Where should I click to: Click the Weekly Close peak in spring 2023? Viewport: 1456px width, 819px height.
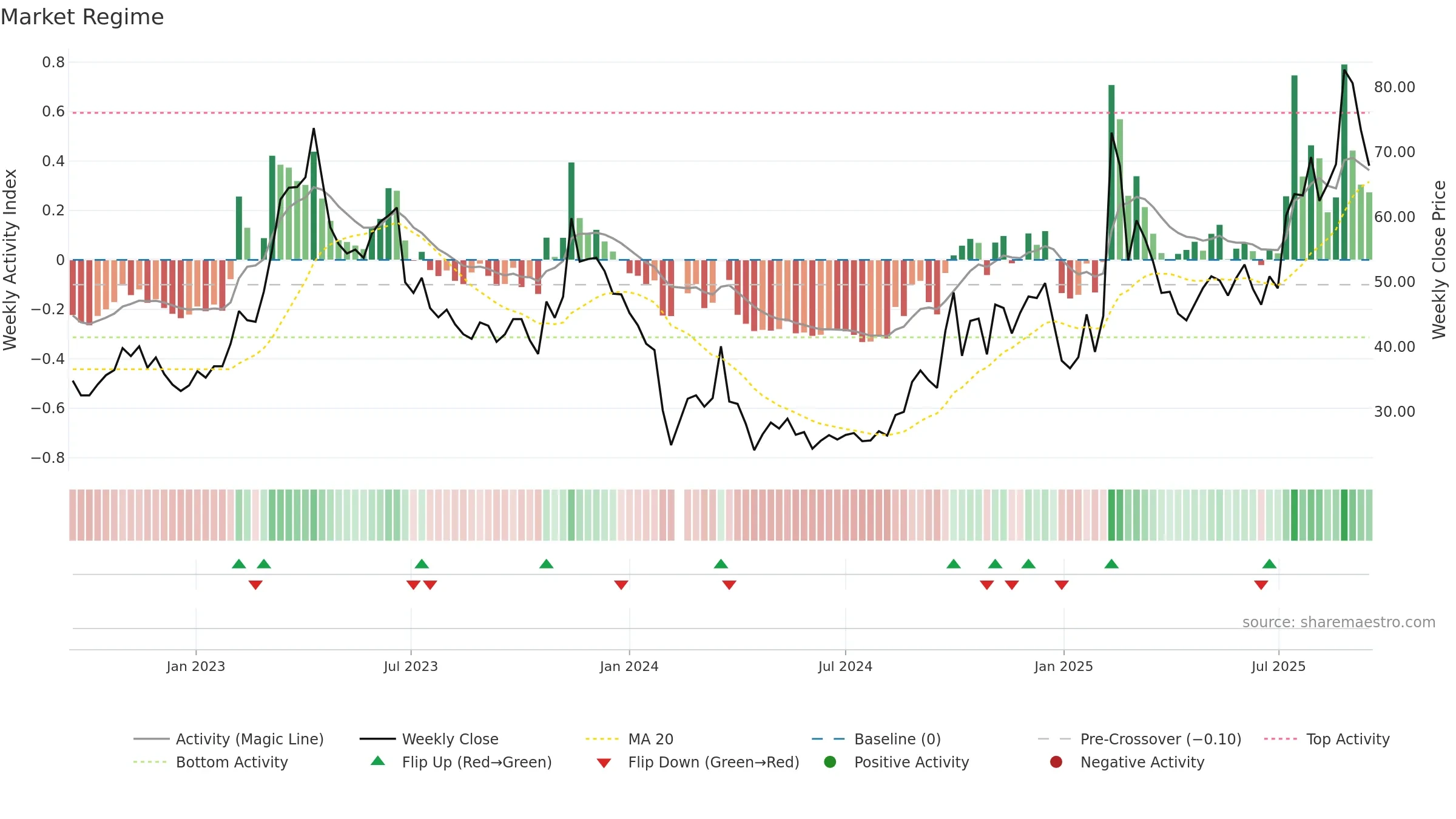click(x=314, y=129)
